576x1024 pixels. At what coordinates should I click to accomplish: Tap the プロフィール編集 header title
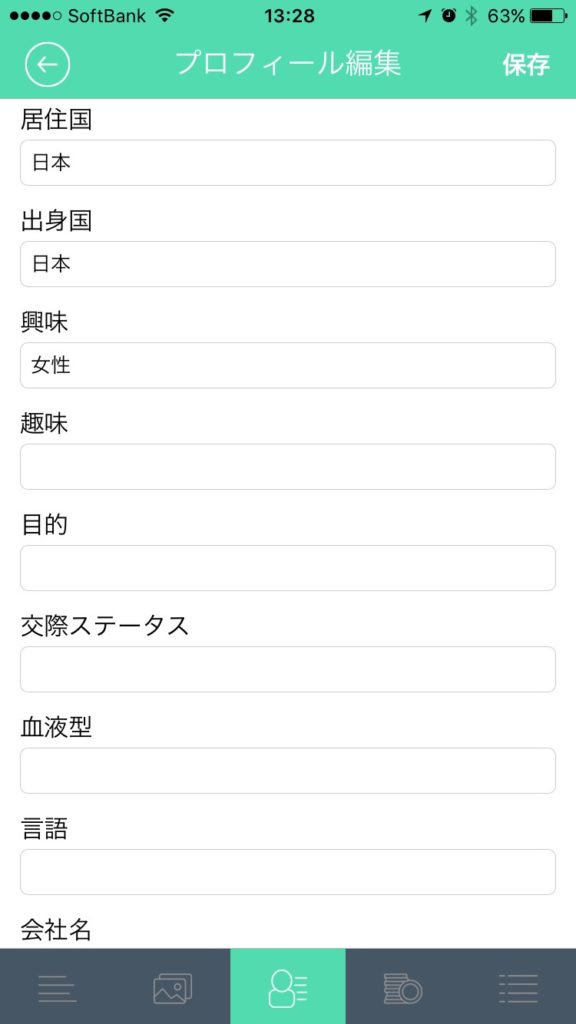pyautogui.click(x=288, y=63)
